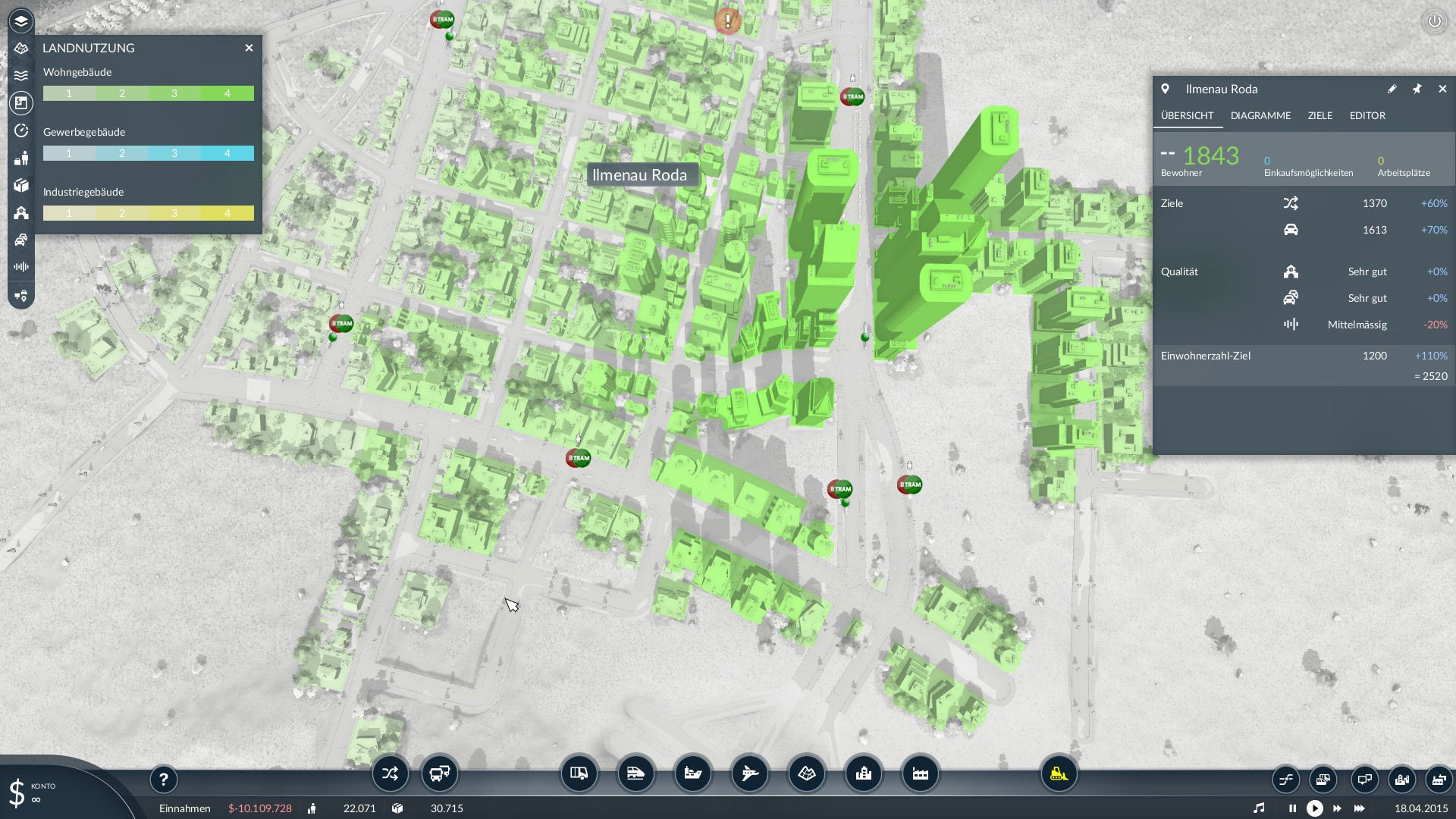Switch to the EDITOR tab
1456x819 pixels.
pos(1367,115)
